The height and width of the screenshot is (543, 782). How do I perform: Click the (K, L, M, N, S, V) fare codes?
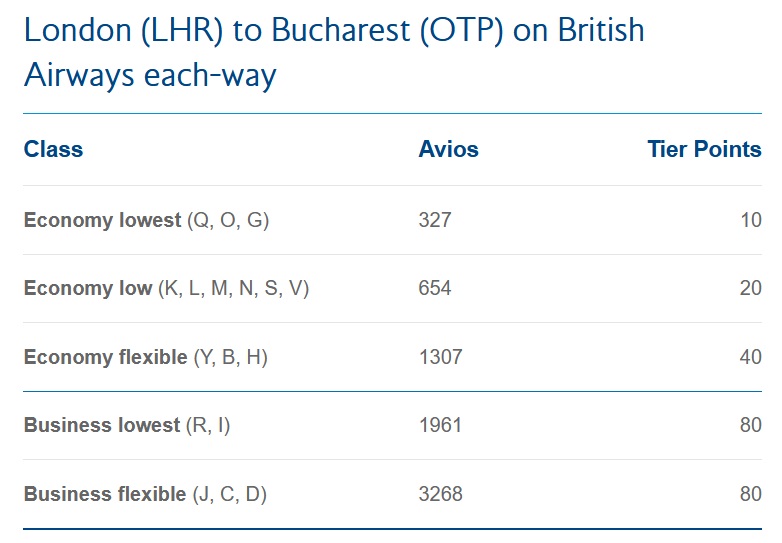[234, 288]
